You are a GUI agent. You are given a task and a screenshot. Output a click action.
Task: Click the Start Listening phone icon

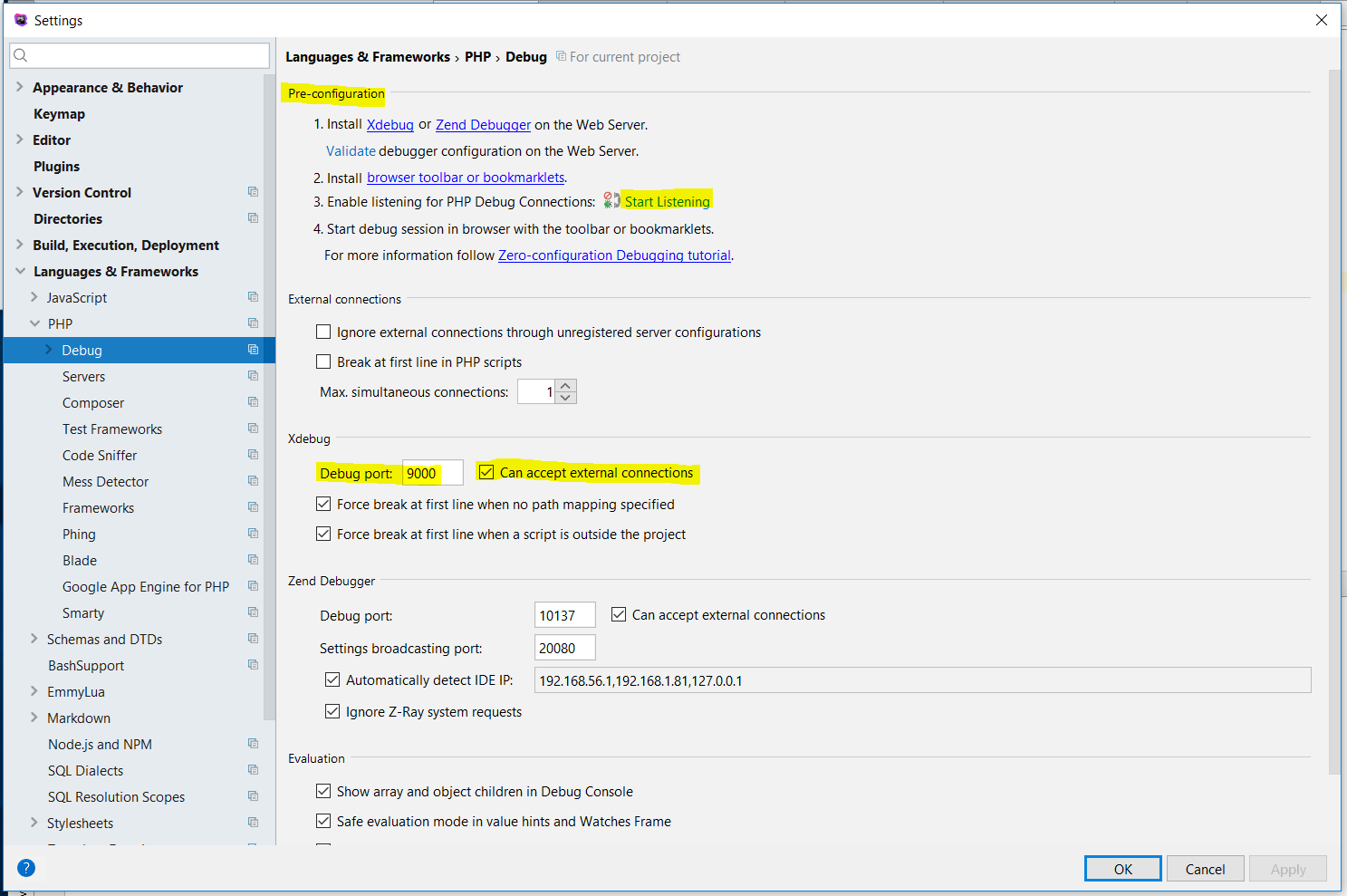pos(612,201)
